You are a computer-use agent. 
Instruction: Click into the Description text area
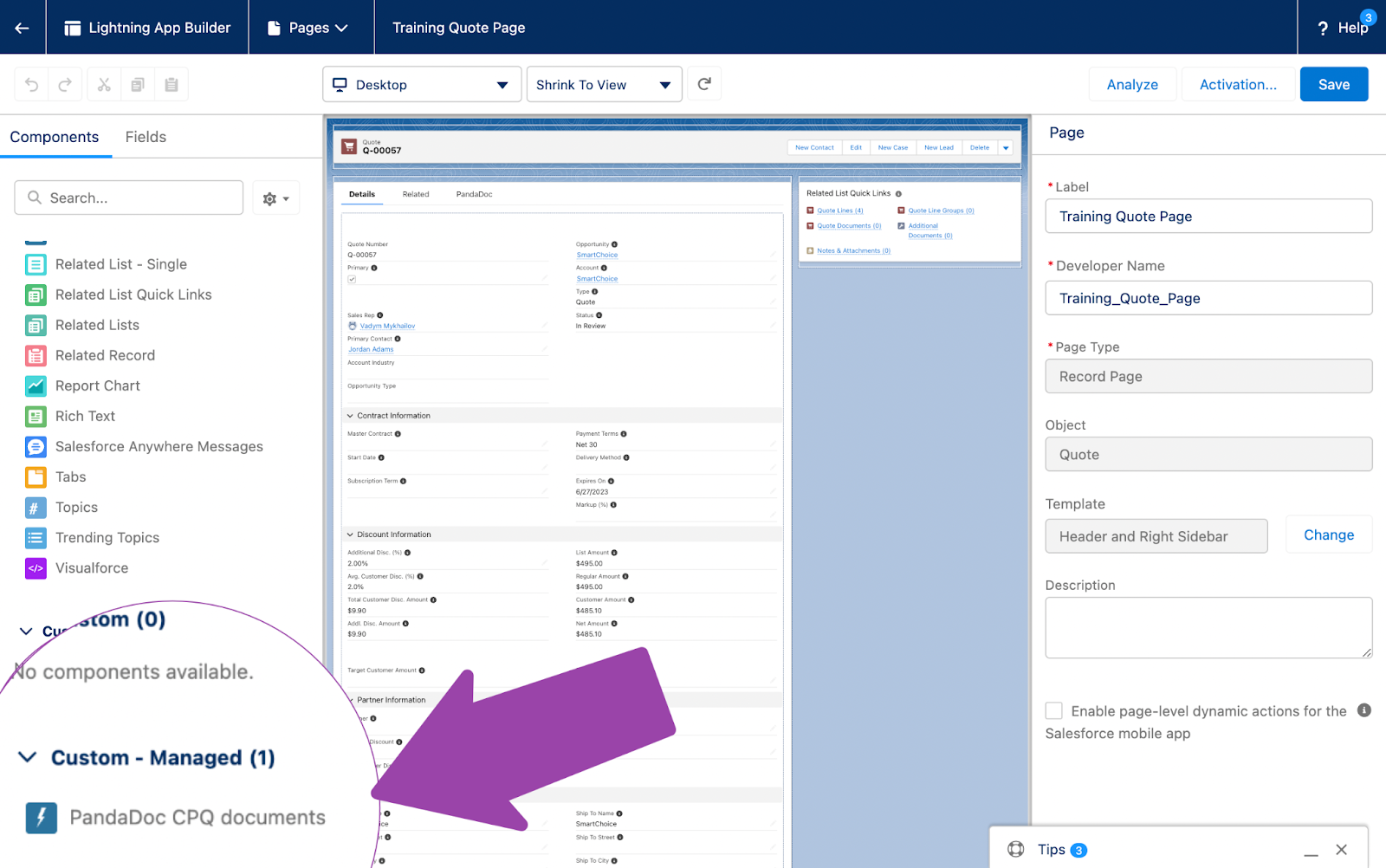(1208, 628)
